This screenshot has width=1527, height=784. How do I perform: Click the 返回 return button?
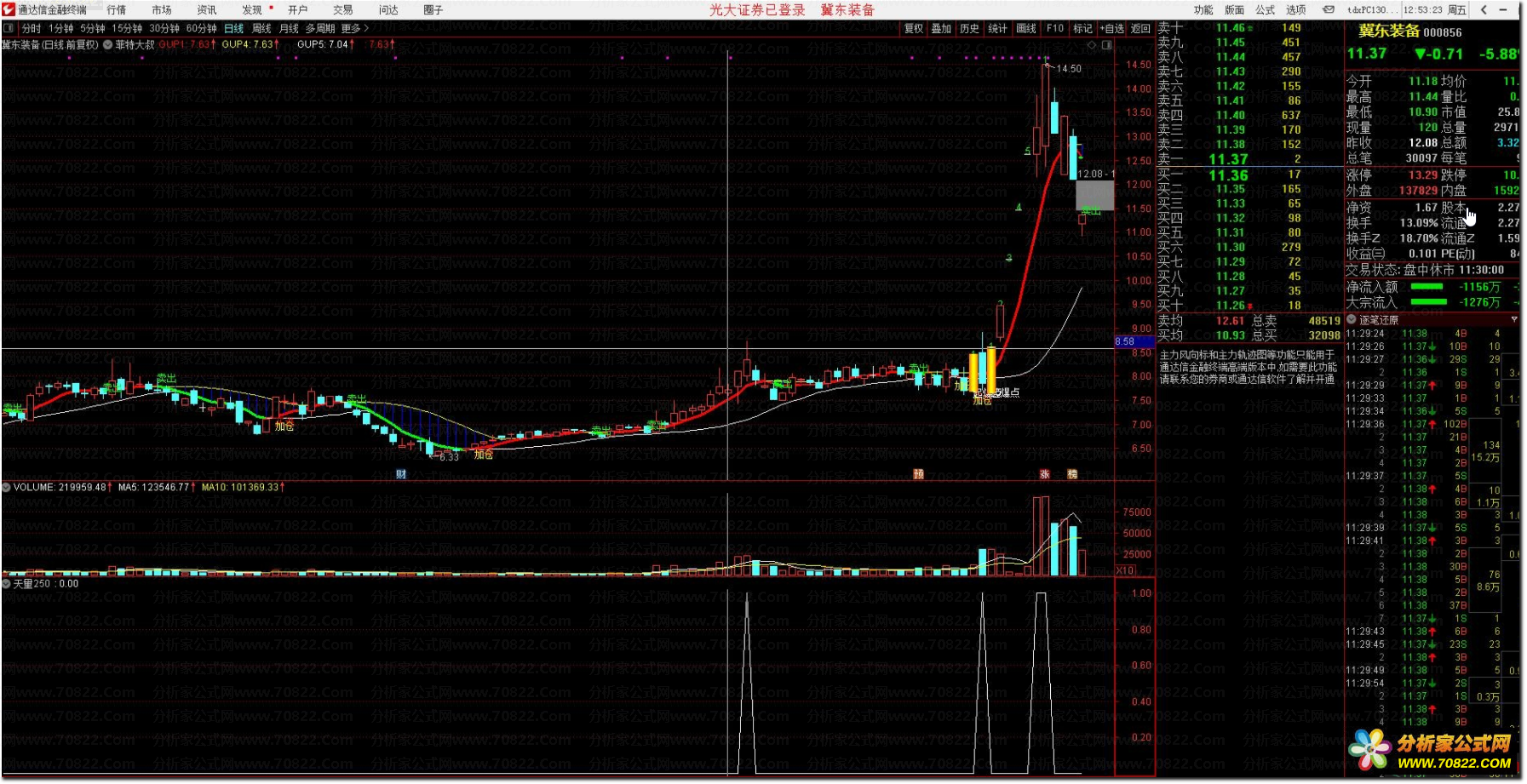(1140, 29)
